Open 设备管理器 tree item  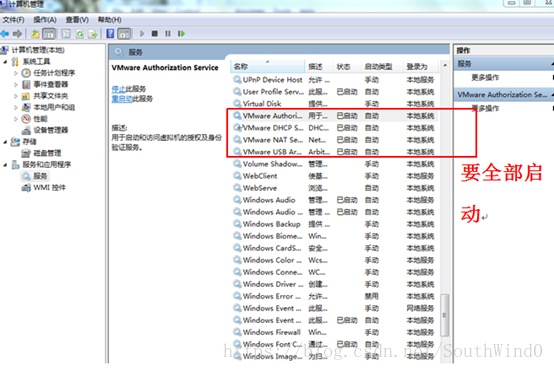(51, 130)
